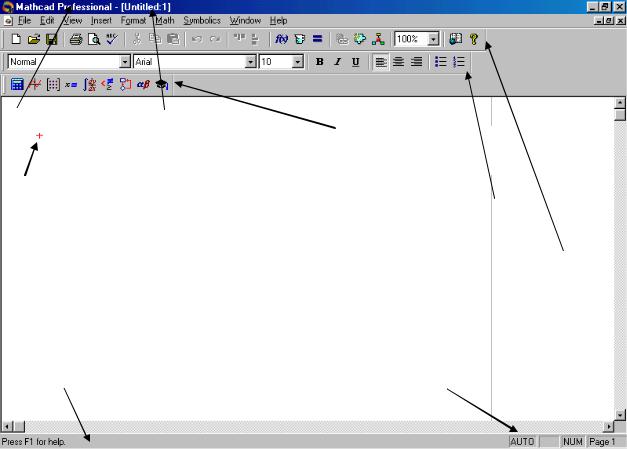This screenshot has width=627, height=450.
Task: Open Insert Unit measuring cup icon
Action: click(300, 39)
